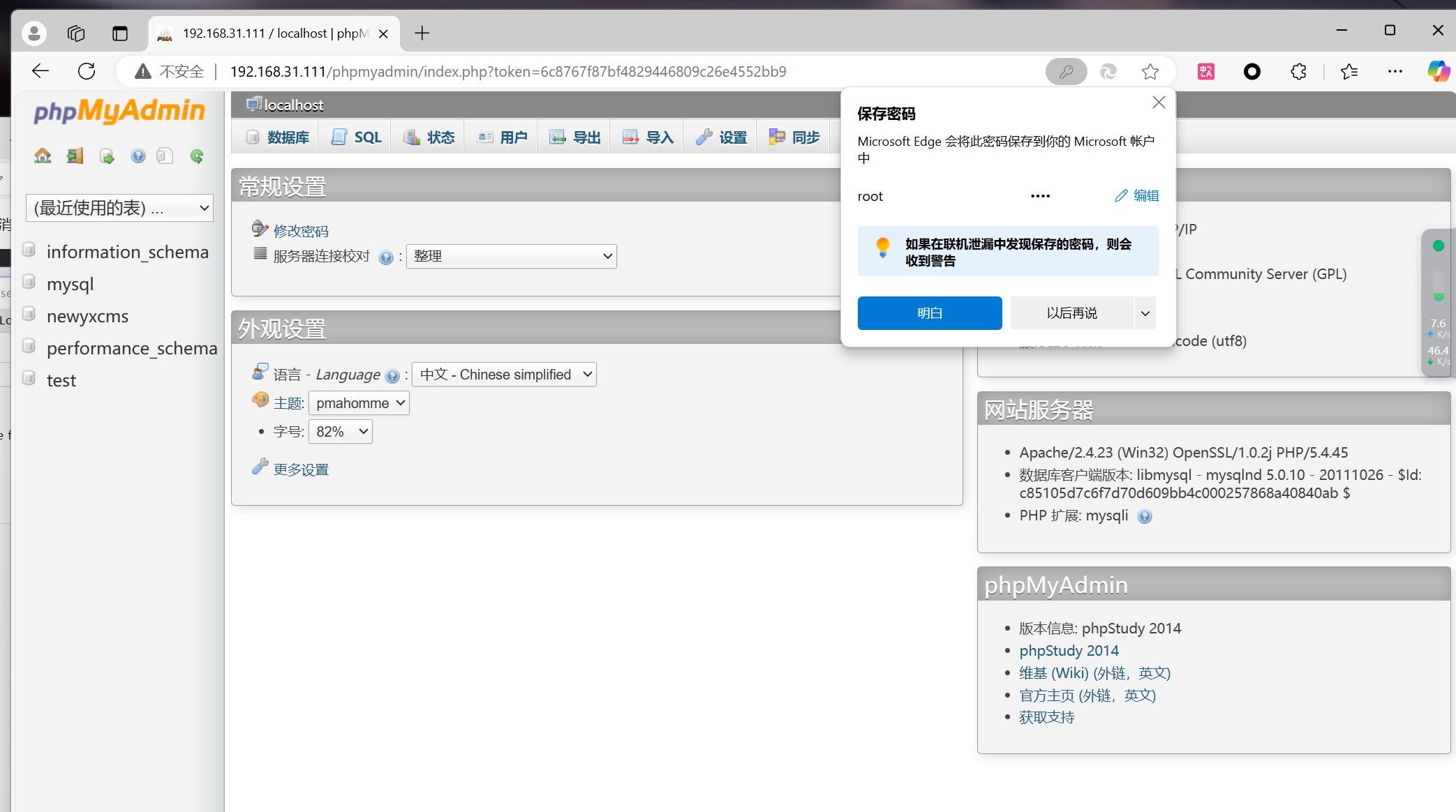Open Edge settings and more menu
This screenshot has width=1456, height=812.
click(x=1395, y=71)
